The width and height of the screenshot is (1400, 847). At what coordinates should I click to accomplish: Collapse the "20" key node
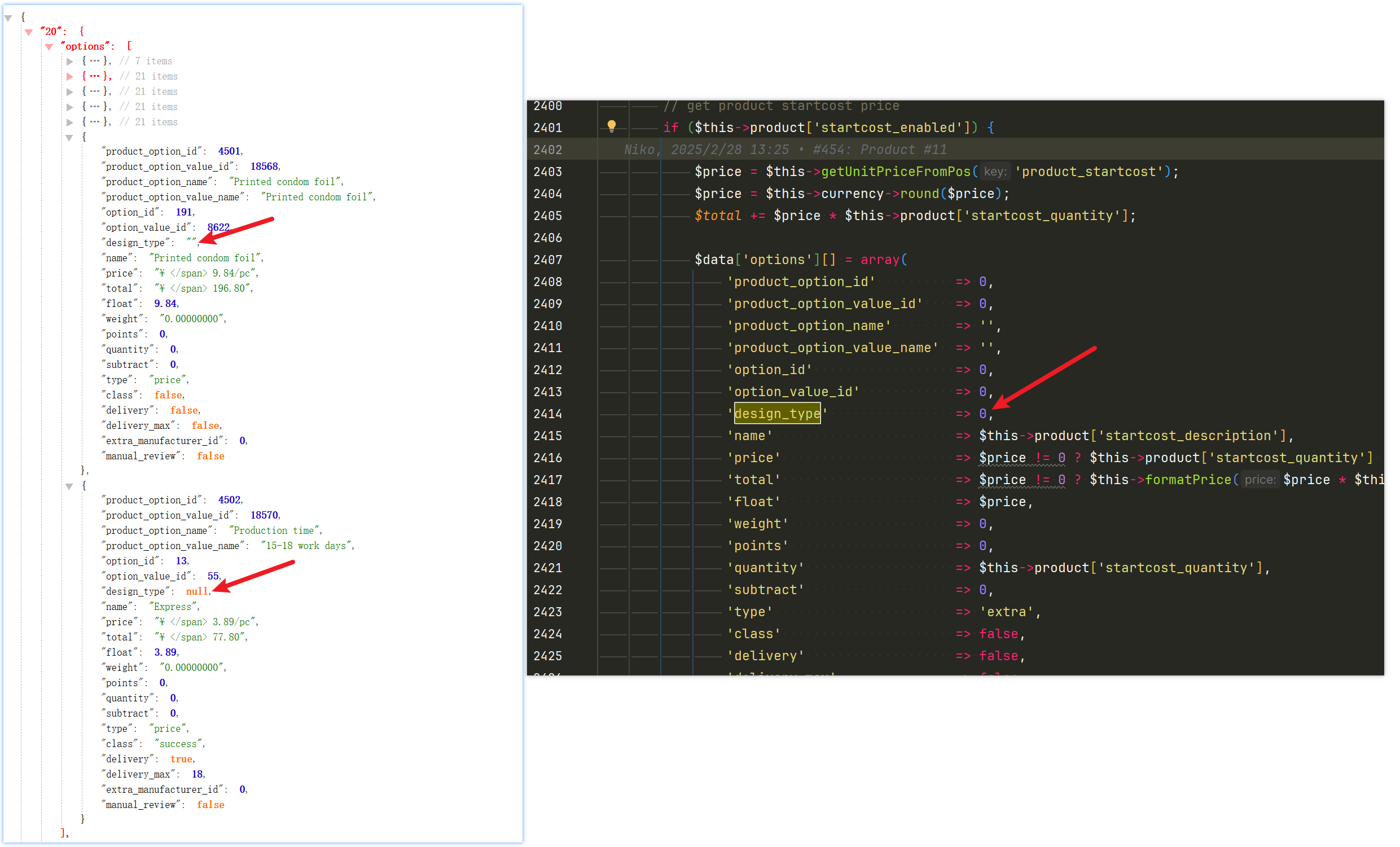[28, 32]
